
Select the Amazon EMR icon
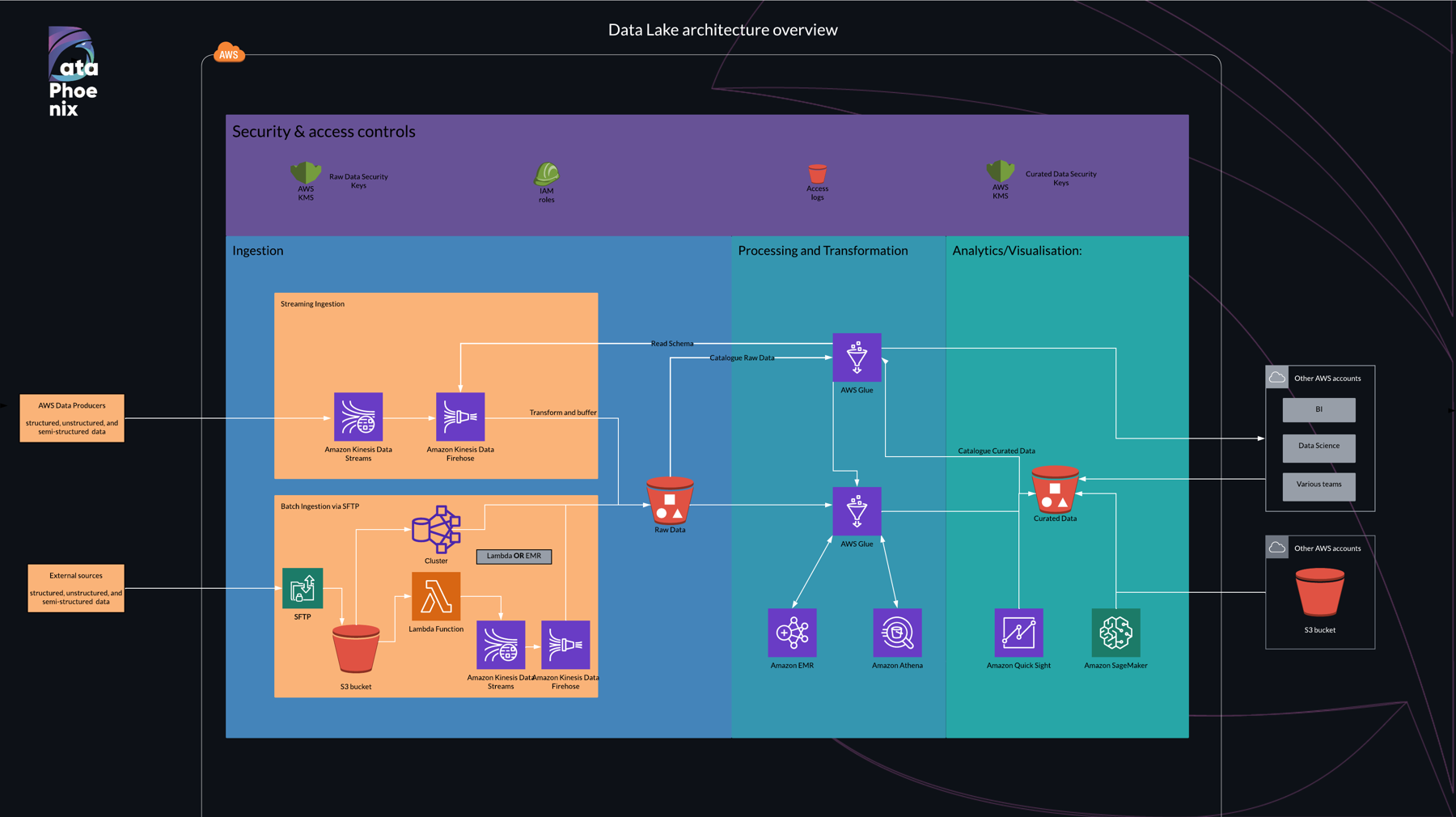(792, 633)
